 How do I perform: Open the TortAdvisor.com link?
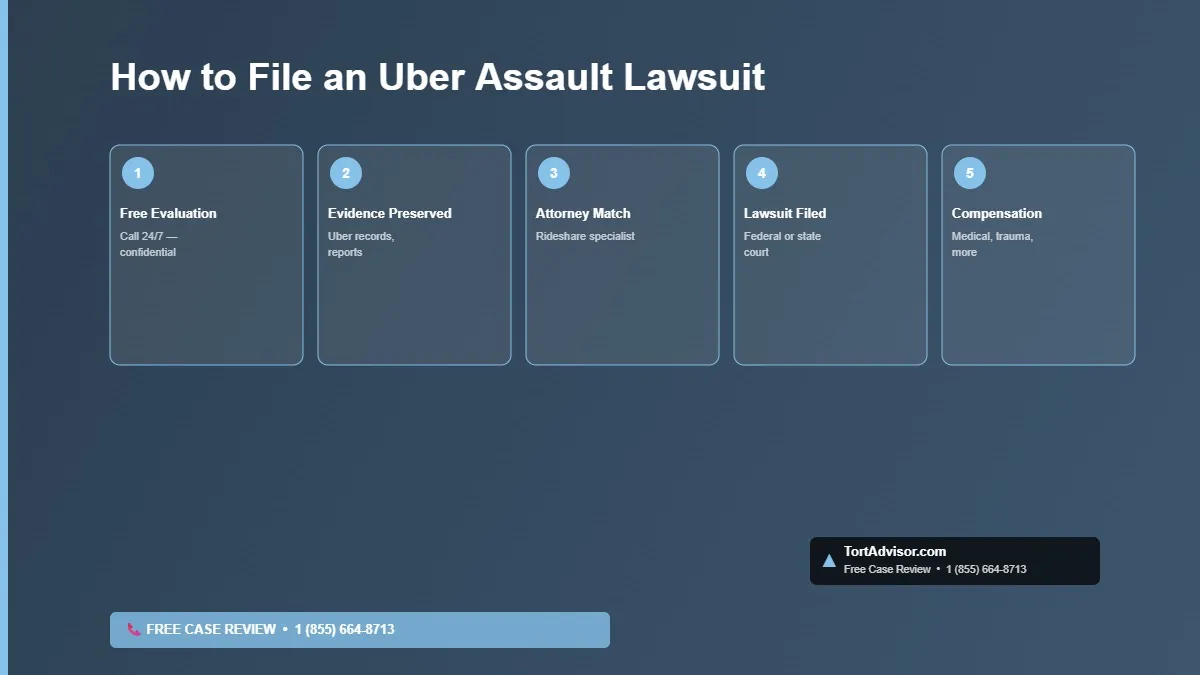[x=895, y=551]
